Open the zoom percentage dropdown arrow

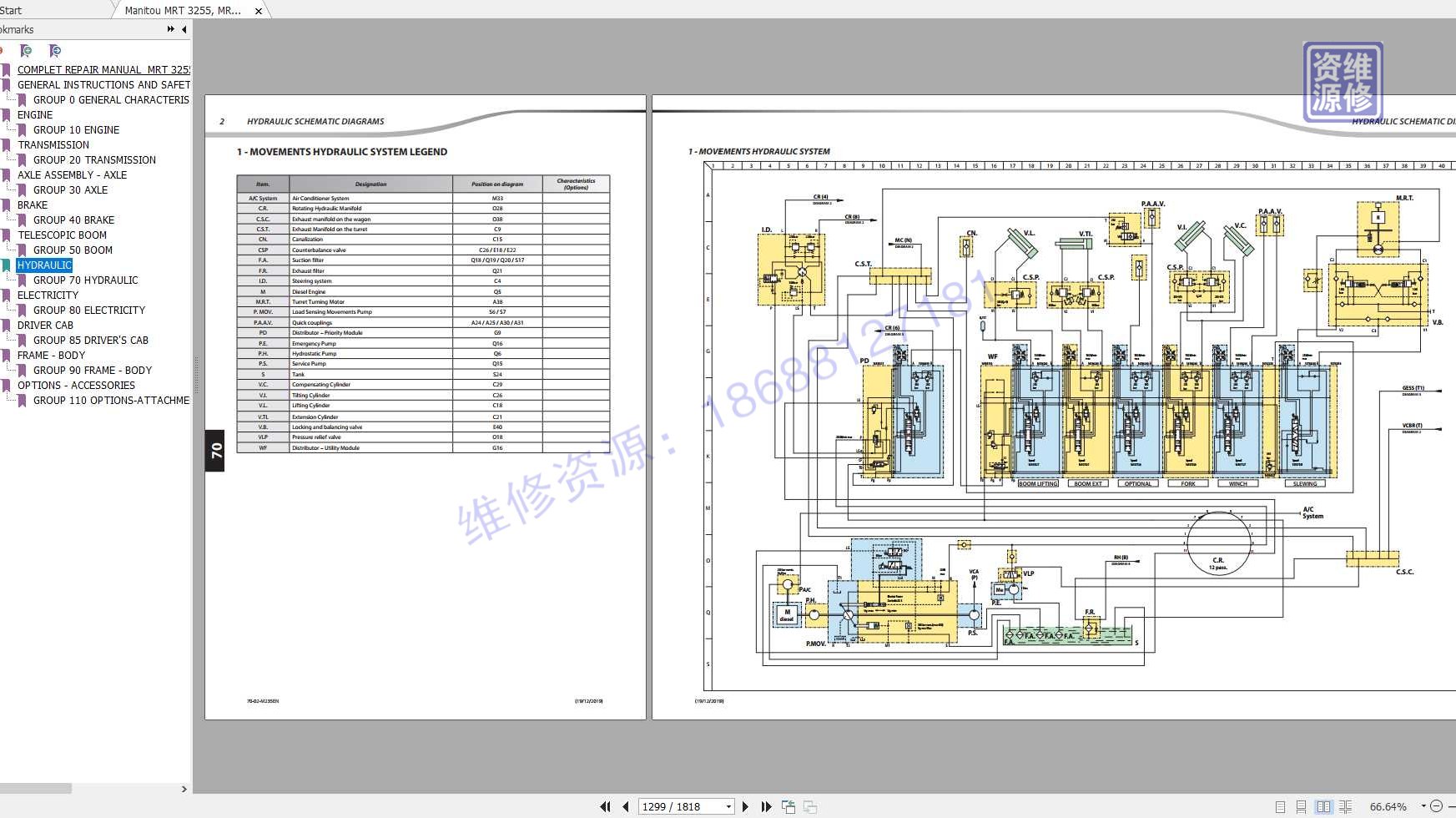click(x=1423, y=806)
